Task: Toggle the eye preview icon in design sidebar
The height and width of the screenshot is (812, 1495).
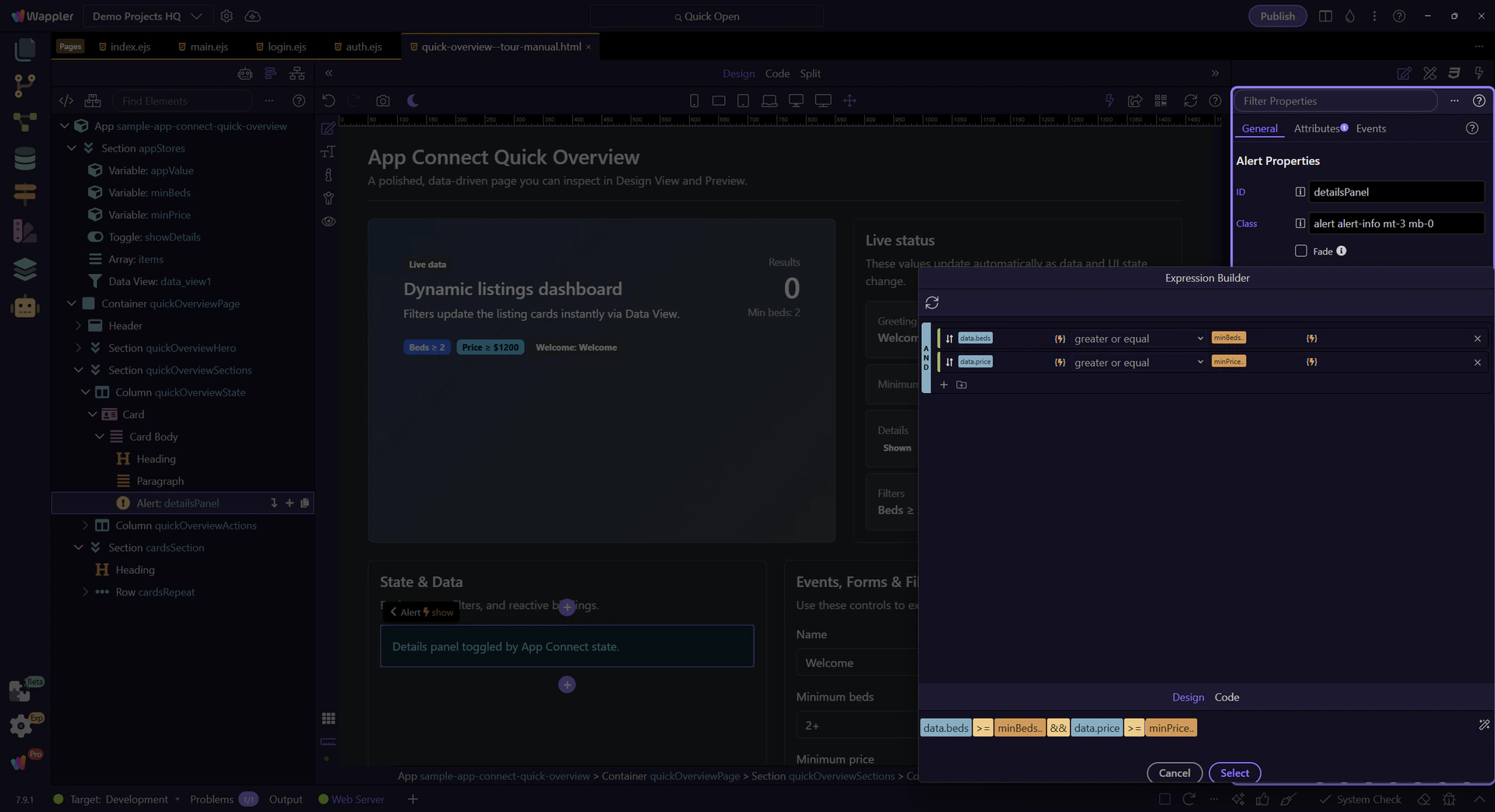Action: 329,221
